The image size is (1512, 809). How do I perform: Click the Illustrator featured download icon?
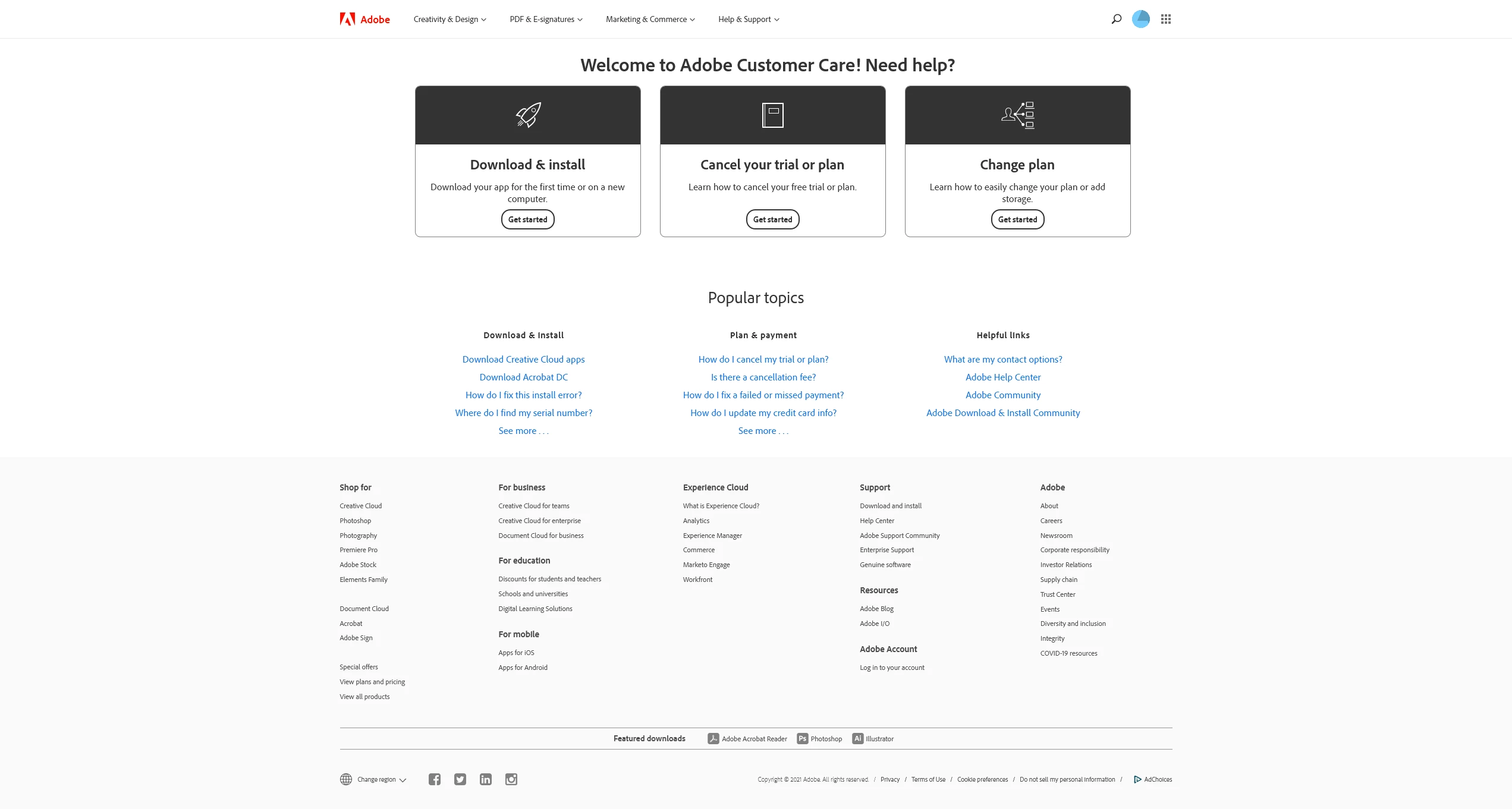(x=857, y=739)
